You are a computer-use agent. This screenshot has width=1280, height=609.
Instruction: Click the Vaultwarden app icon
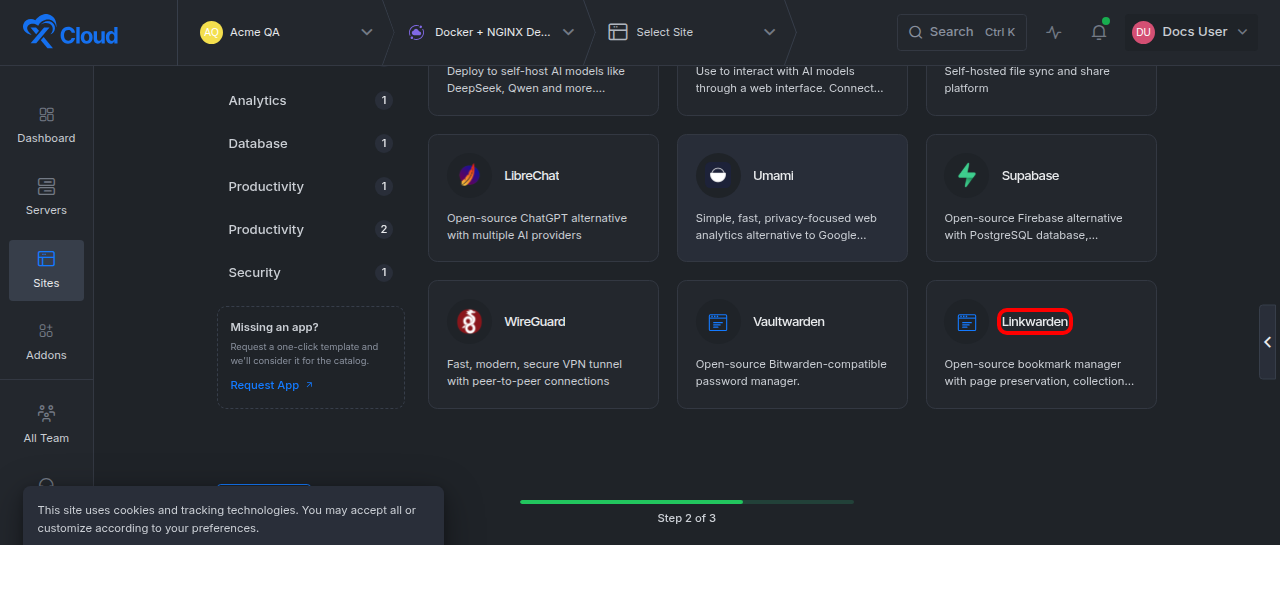click(x=718, y=322)
